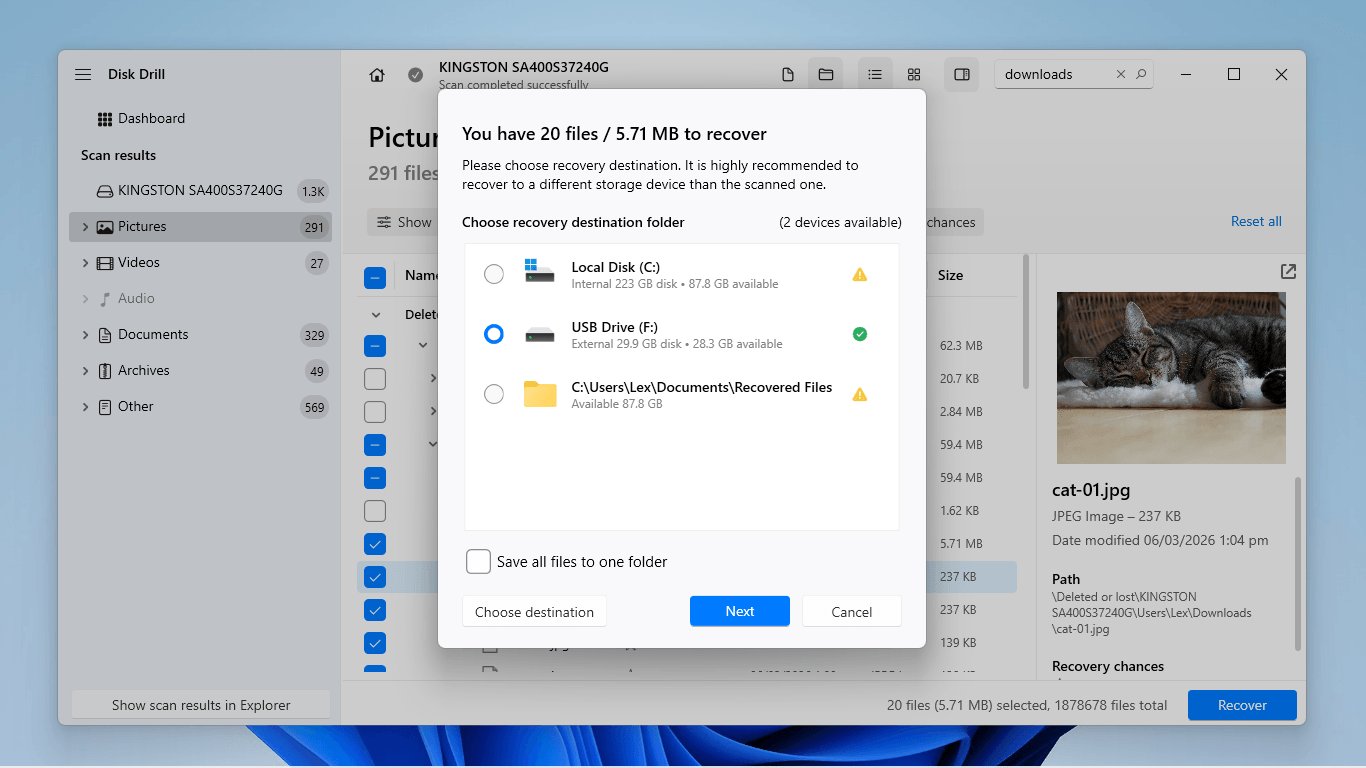This screenshot has width=1366, height=768.
Task: Click the green check icon for USB Drive
Action: pos(859,334)
